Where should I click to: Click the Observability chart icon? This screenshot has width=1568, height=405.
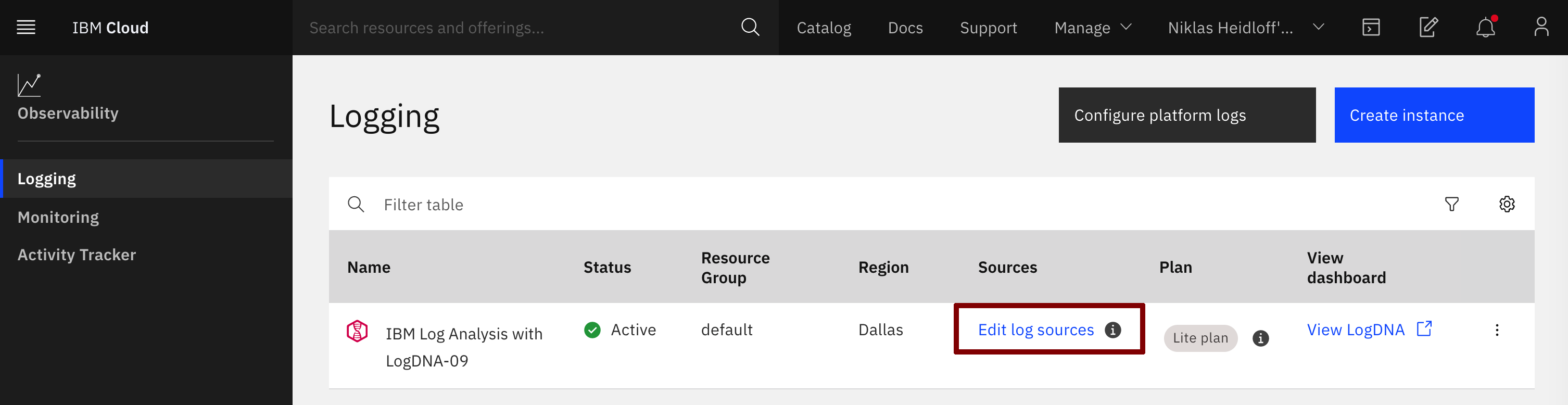coord(29,85)
